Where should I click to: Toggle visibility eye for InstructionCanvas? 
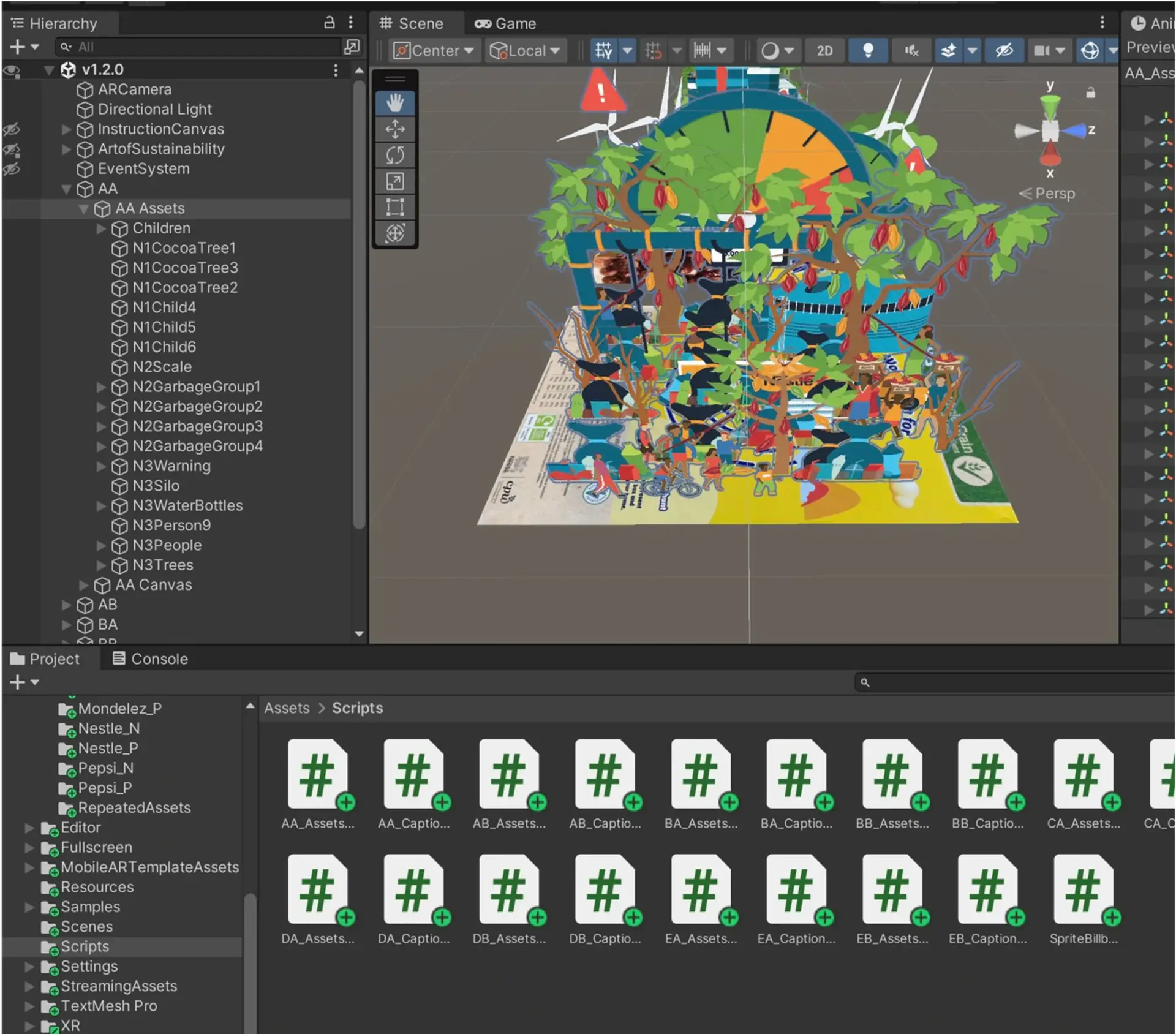(x=12, y=129)
